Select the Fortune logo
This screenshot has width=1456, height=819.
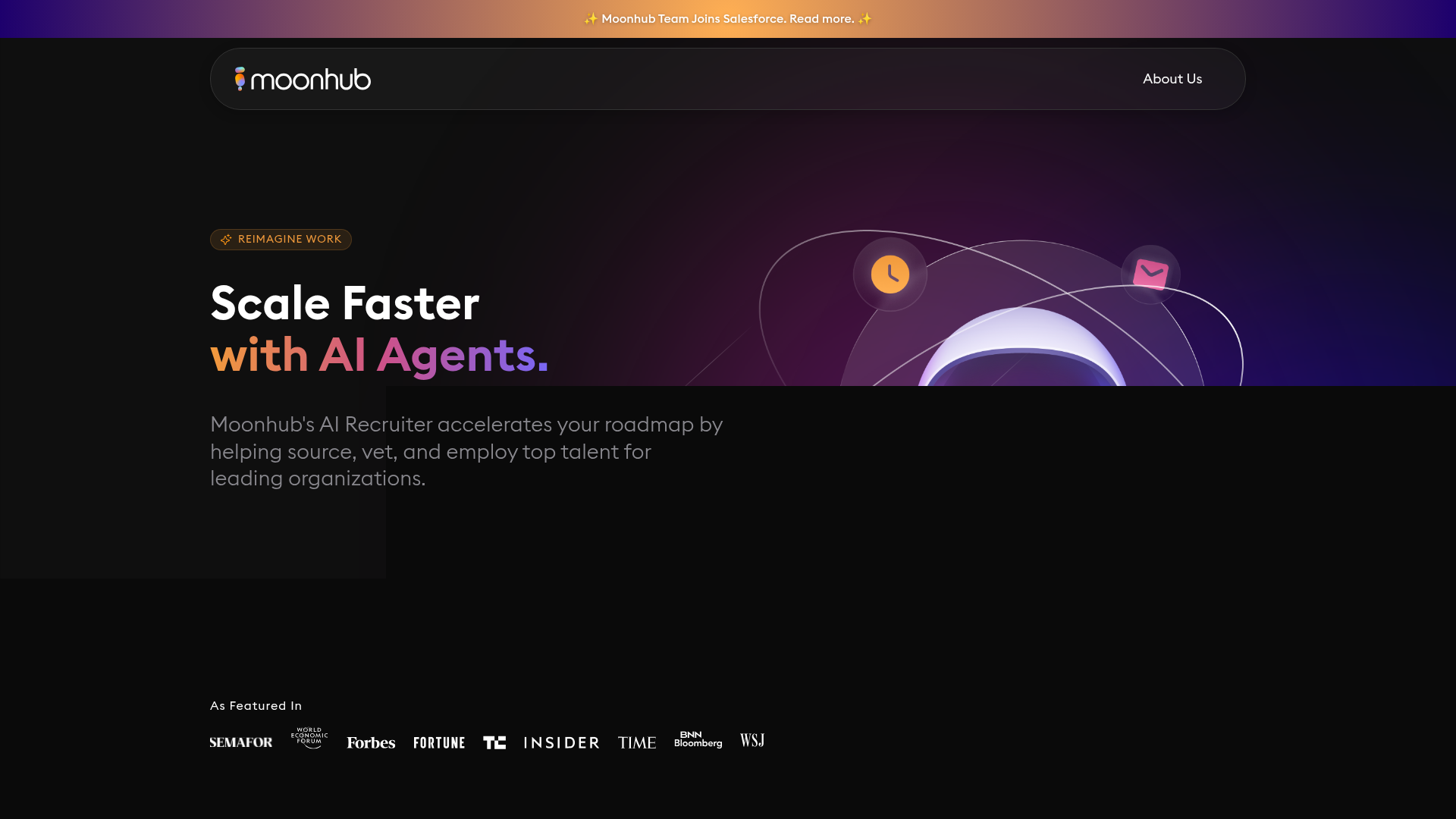coord(439,742)
